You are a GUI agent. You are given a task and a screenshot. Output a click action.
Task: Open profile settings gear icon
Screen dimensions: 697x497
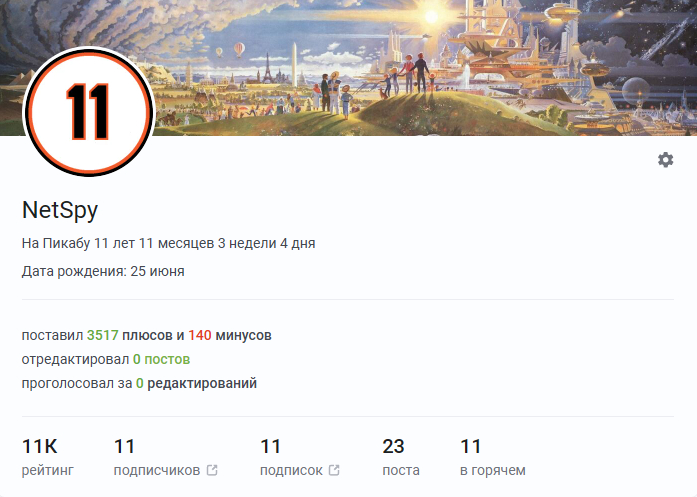point(665,160)
